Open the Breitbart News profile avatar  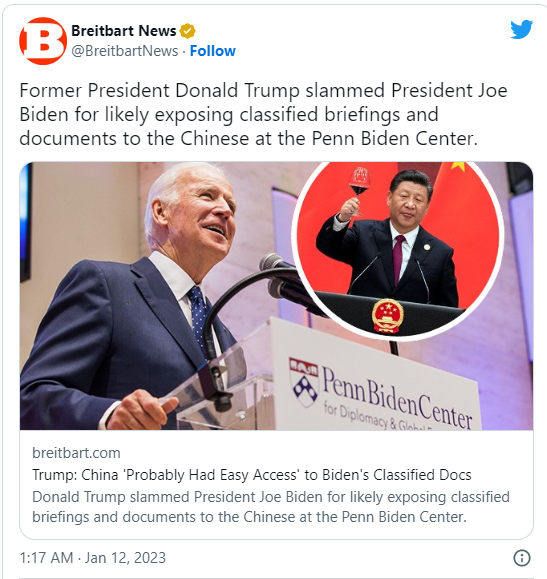pyautogui.click(x=43, y=41)
